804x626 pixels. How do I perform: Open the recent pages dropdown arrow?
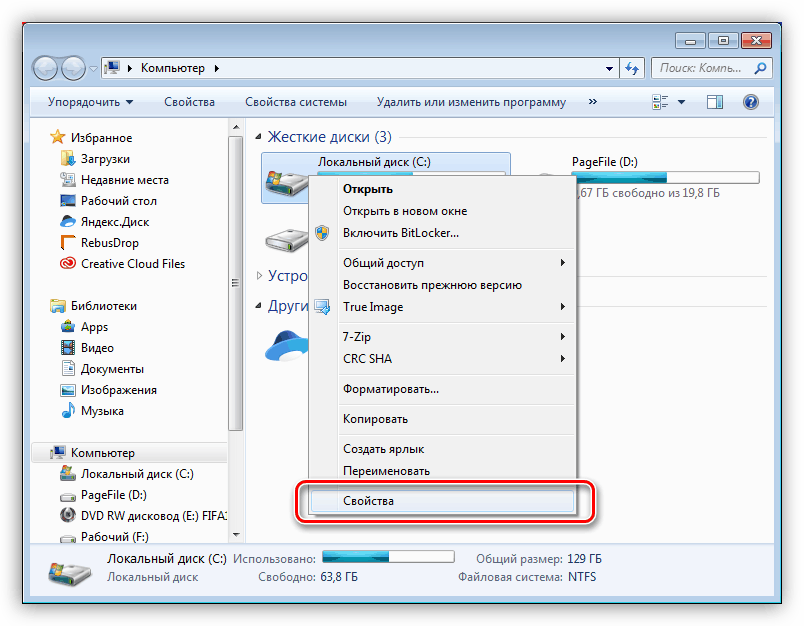point(93,68)
